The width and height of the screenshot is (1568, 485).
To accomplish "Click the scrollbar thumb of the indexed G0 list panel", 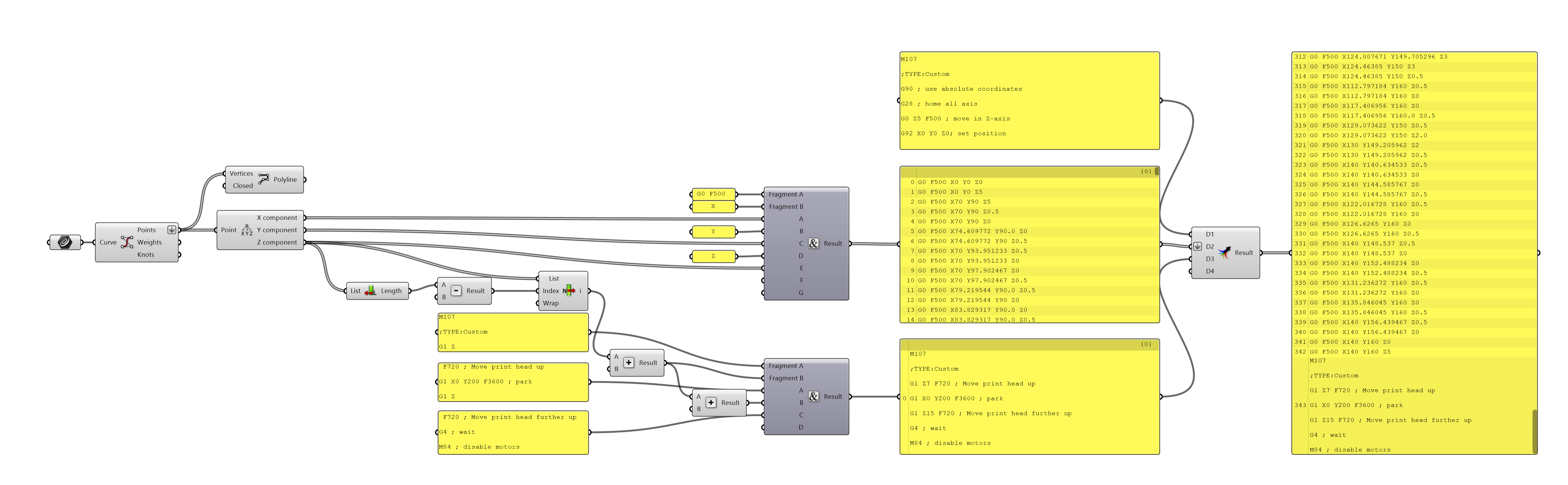I will pos(1156,172).
